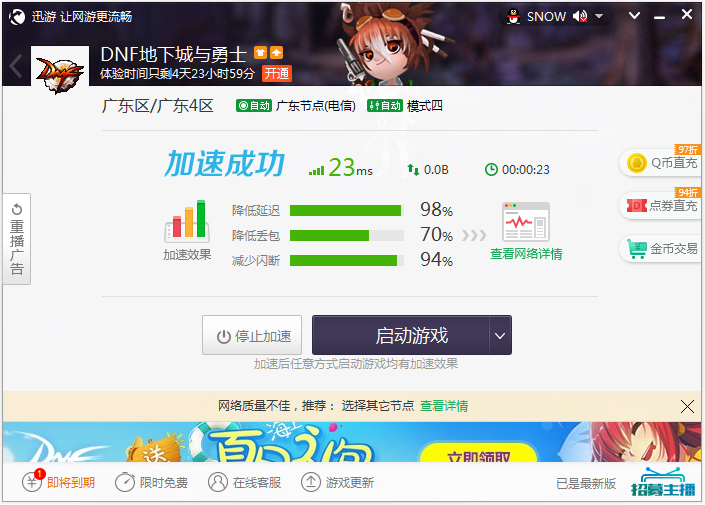The width and height of the screenshot is (705, 505).
Task: Expand the SNOW account dropdown arrow
Action: pyautogui.click(x=599, y=17)
